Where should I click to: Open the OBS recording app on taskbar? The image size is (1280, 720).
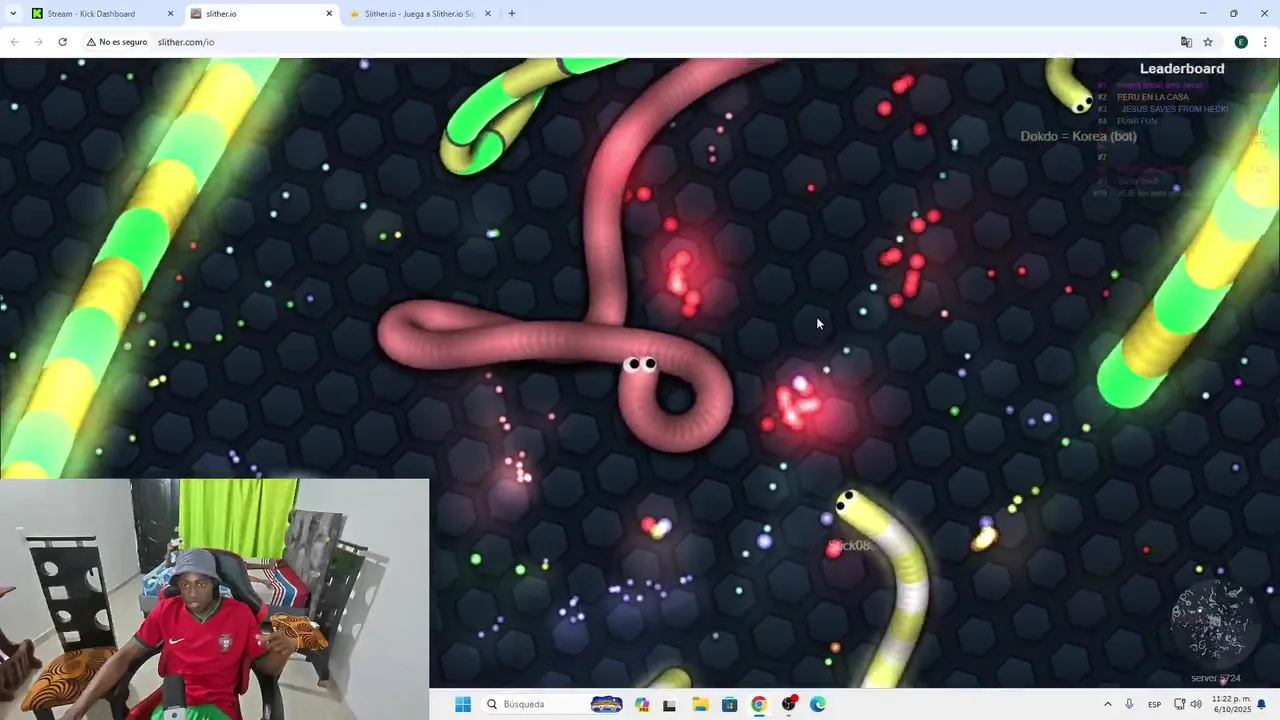789,704
